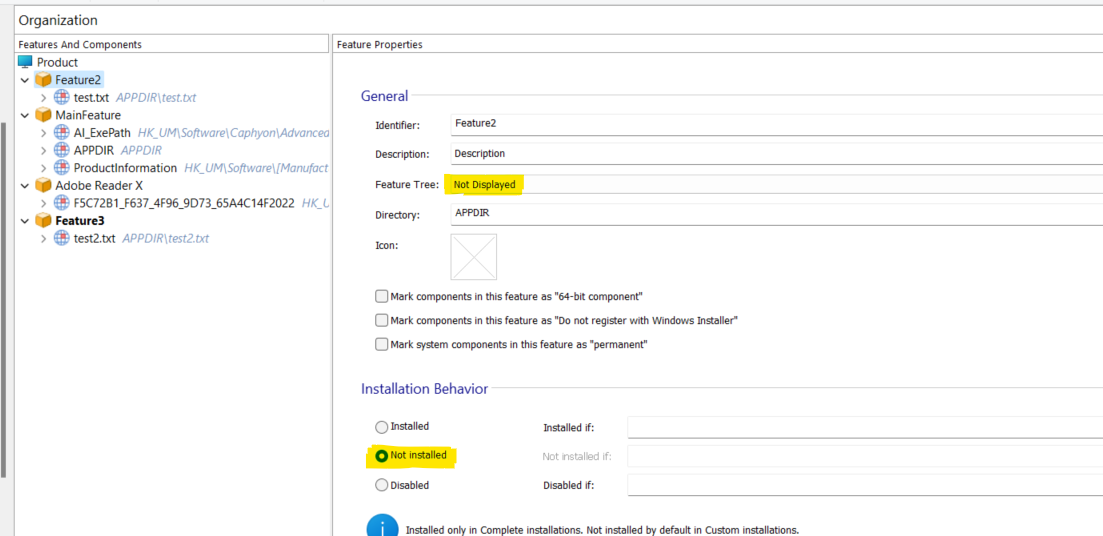
Task: Expand the test2.txt component node
Action: click(x=43, y=238)
